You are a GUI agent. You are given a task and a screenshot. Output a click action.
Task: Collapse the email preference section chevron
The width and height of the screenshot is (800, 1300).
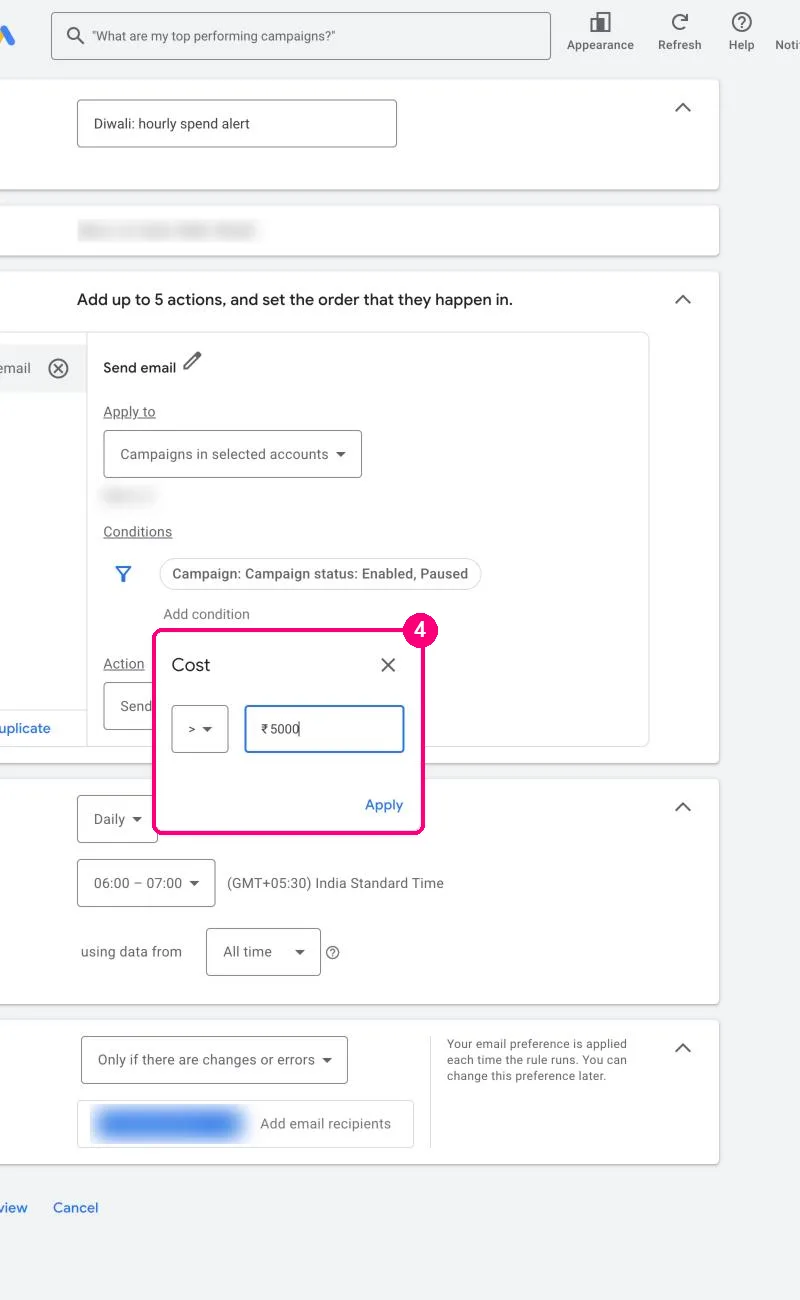tap(683, 1048)
